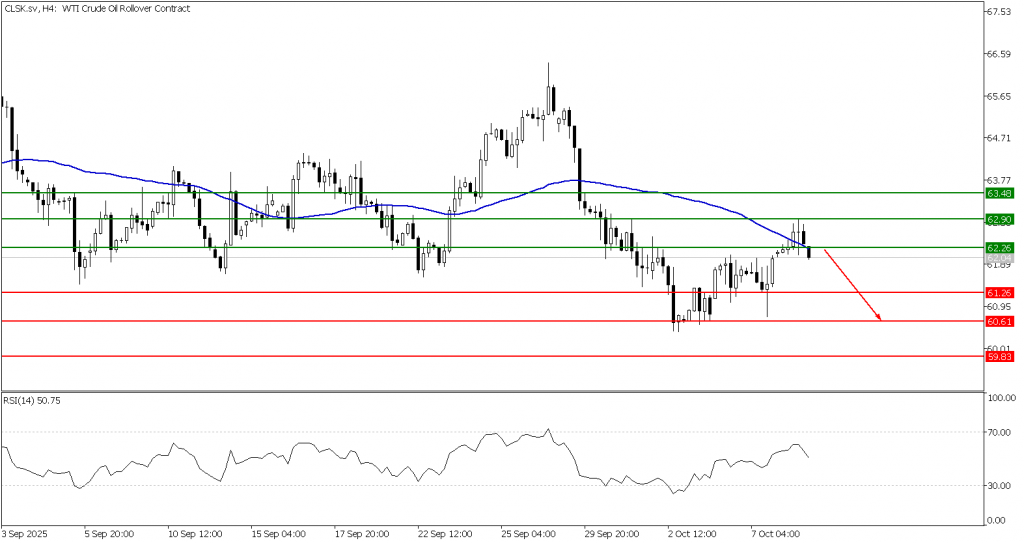Click the RSI(14) 50.75 indicator label

[x=31, y=399]
